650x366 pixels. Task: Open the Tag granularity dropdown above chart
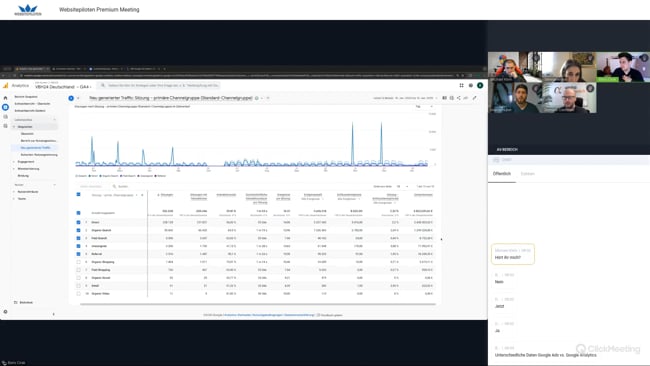(x=424, y=107)
